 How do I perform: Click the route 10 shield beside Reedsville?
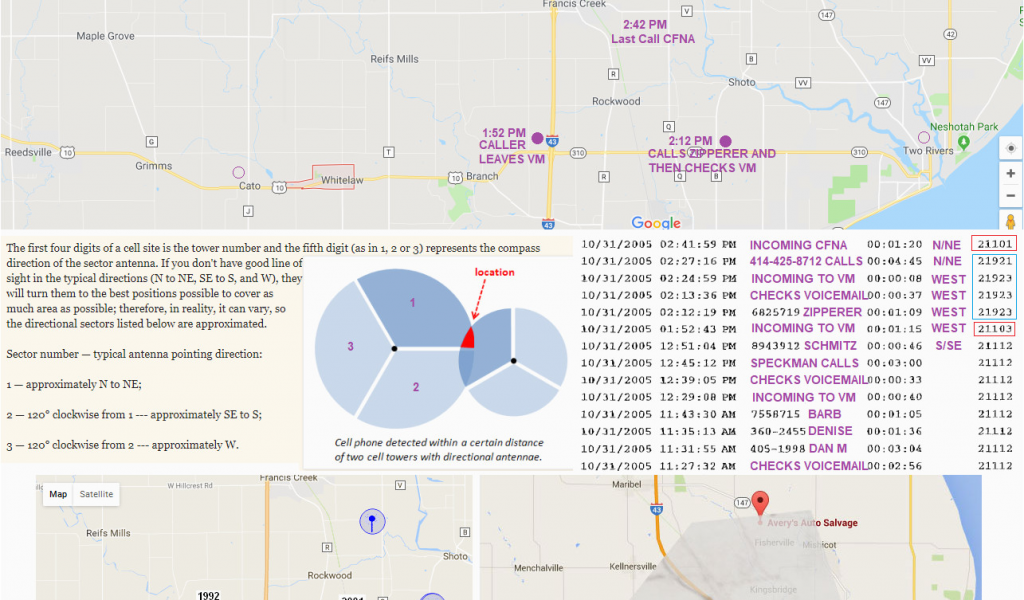click(x=67, y=152)
